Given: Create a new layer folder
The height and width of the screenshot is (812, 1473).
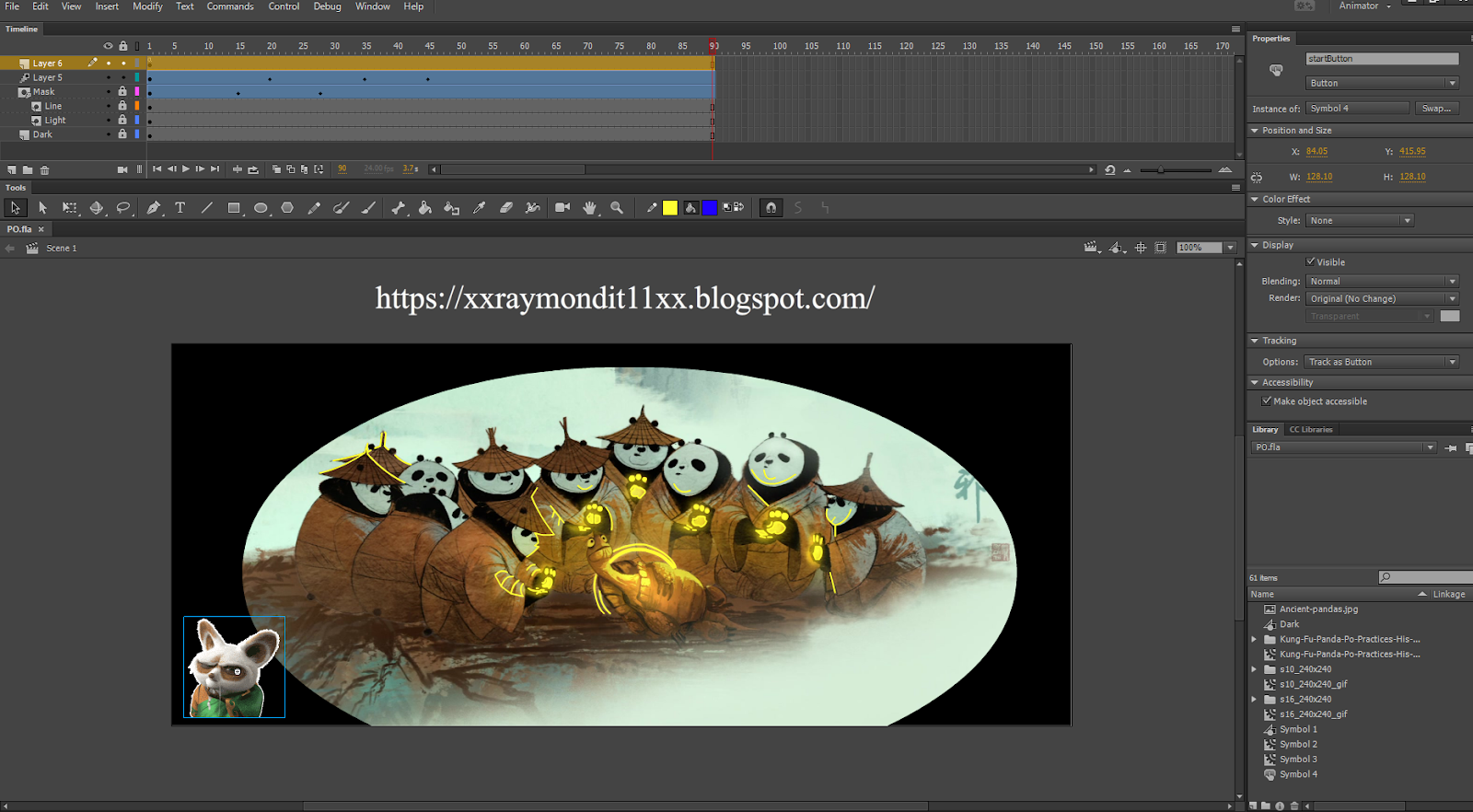Looking at the screenshot, I should click(28, 169).
